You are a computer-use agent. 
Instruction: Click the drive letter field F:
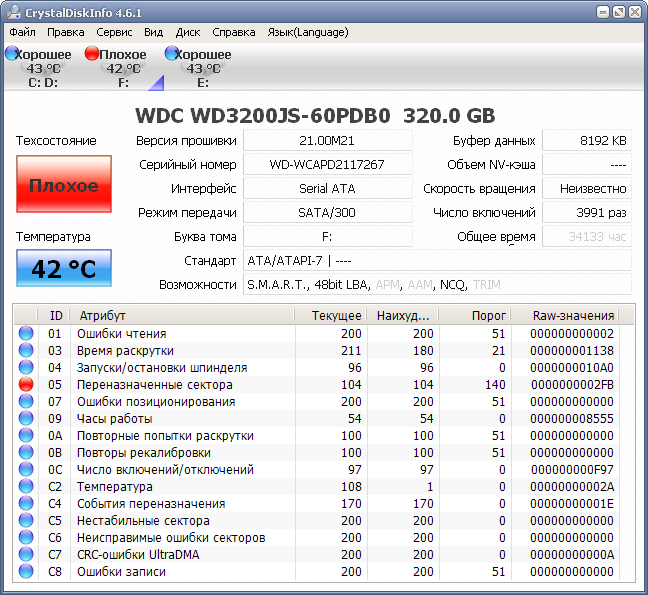pos(327,236)
